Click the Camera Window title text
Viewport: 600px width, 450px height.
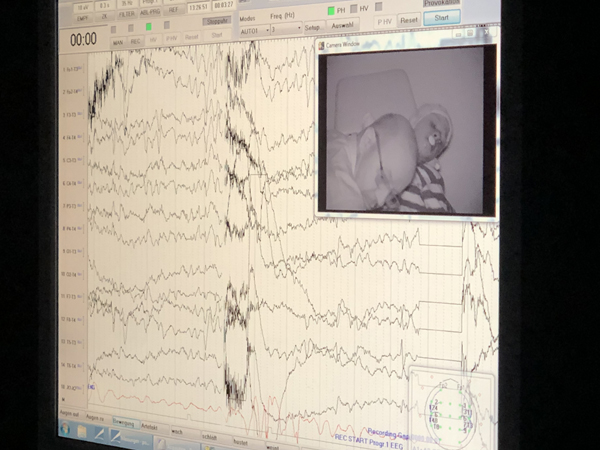(x=342, y=45)
